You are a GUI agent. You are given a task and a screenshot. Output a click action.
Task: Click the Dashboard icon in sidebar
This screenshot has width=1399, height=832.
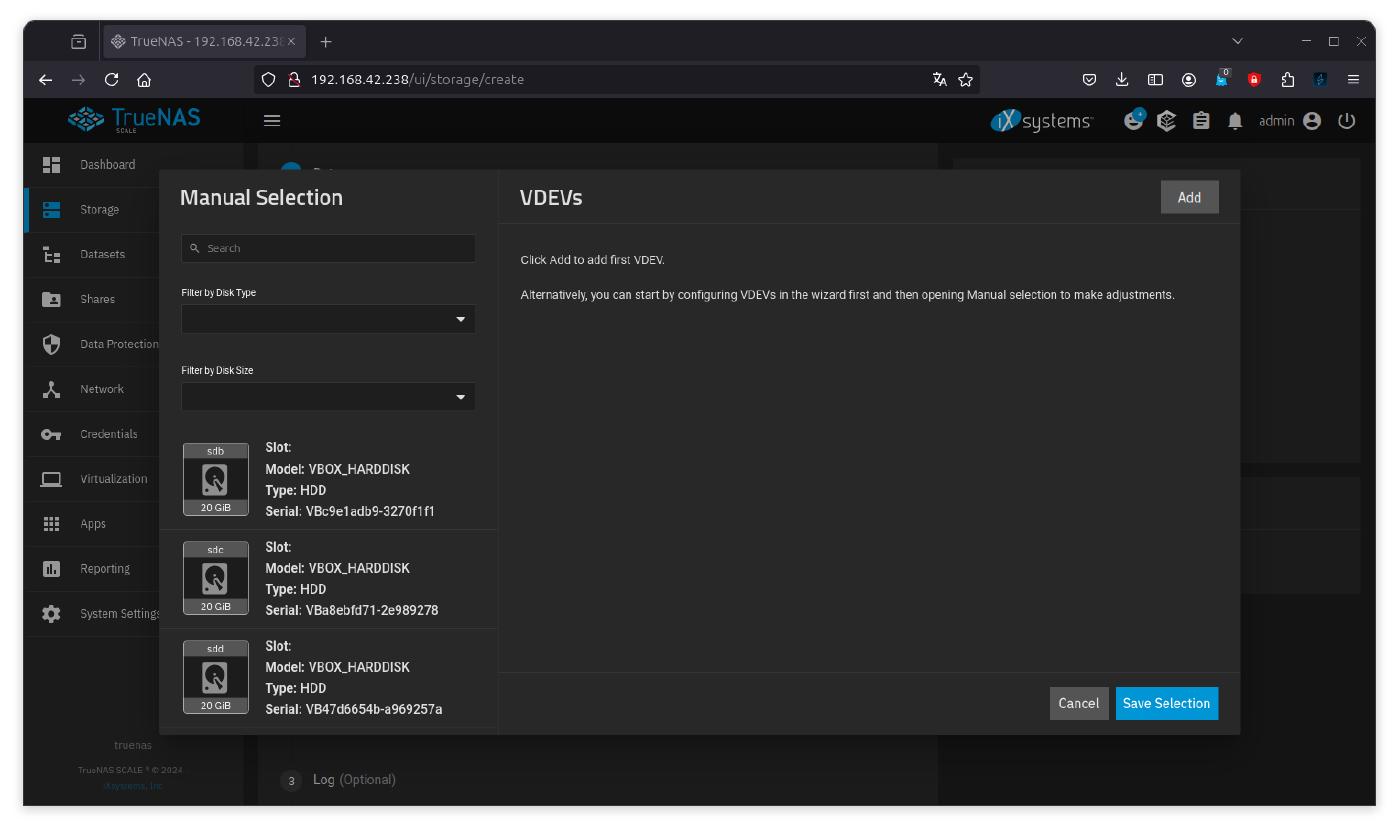click(51, 165)
